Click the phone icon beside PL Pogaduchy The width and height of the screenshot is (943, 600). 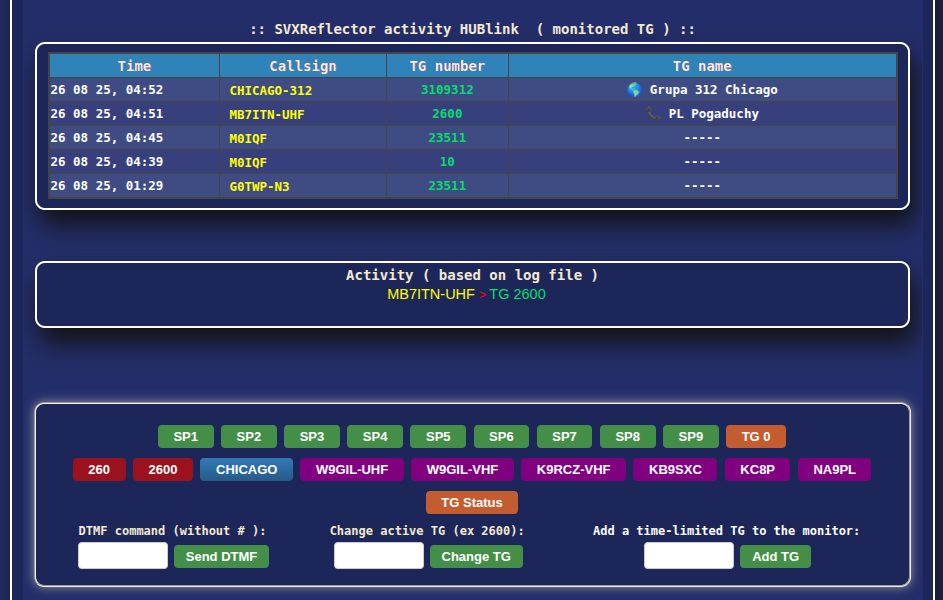point(654,114)
